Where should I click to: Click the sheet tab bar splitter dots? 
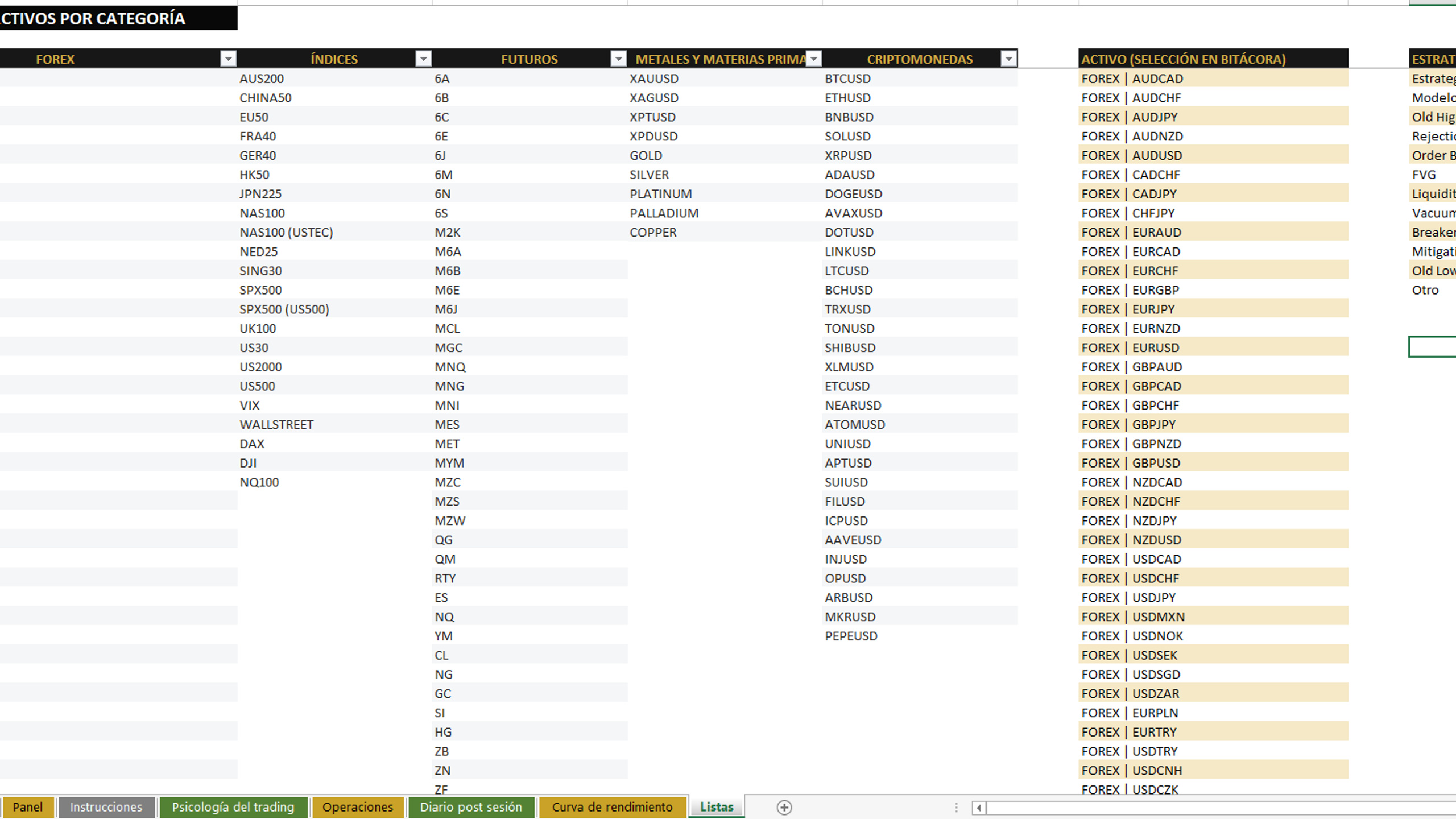click(957, 807)
